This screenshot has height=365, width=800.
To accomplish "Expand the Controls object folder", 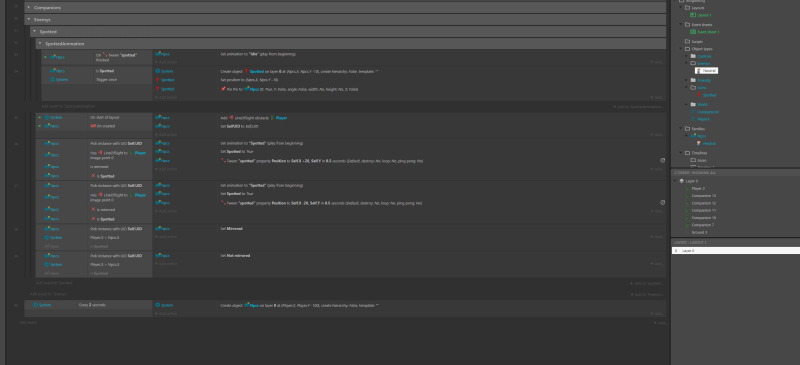I will tap(687, 56).
